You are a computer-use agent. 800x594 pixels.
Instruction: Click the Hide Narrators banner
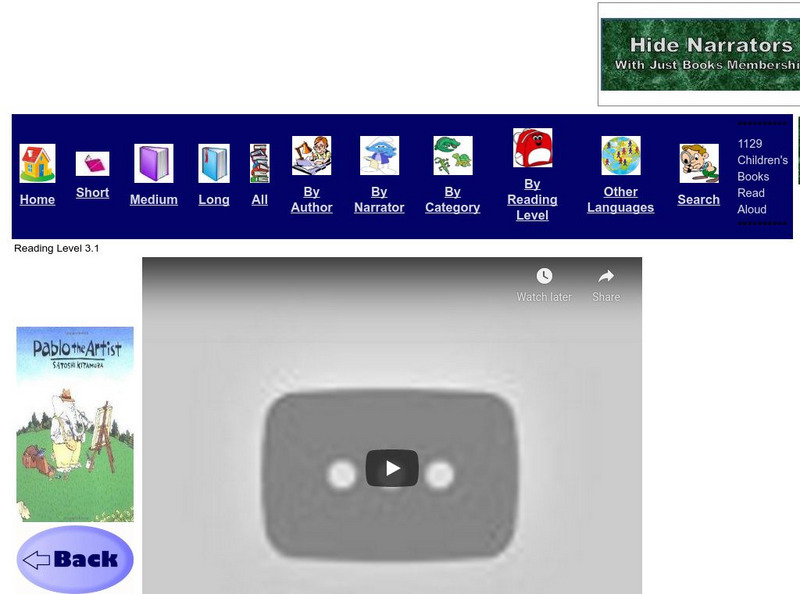click(700, 54)
